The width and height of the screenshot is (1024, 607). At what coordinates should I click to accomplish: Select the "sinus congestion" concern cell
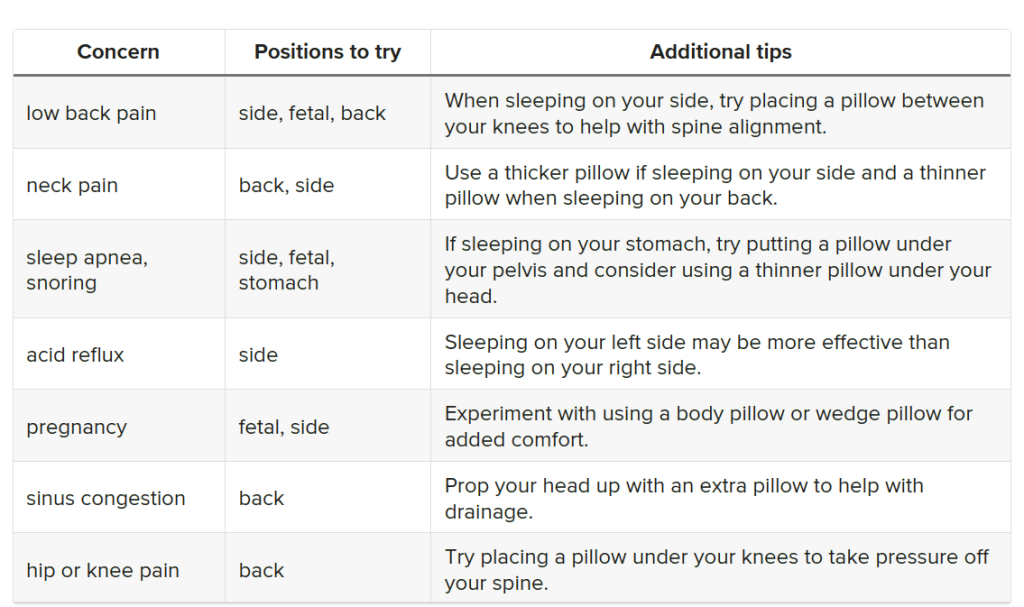(x=106, y=498)
